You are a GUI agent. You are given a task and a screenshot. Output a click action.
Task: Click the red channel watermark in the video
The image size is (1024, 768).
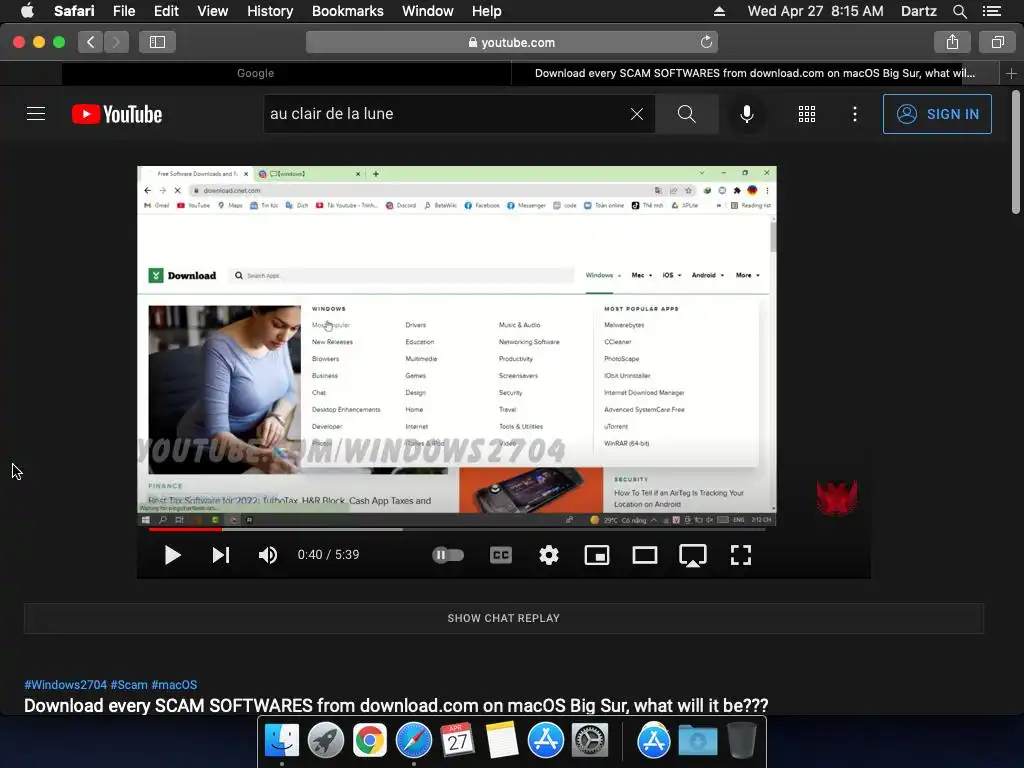(x=837, y=498)
